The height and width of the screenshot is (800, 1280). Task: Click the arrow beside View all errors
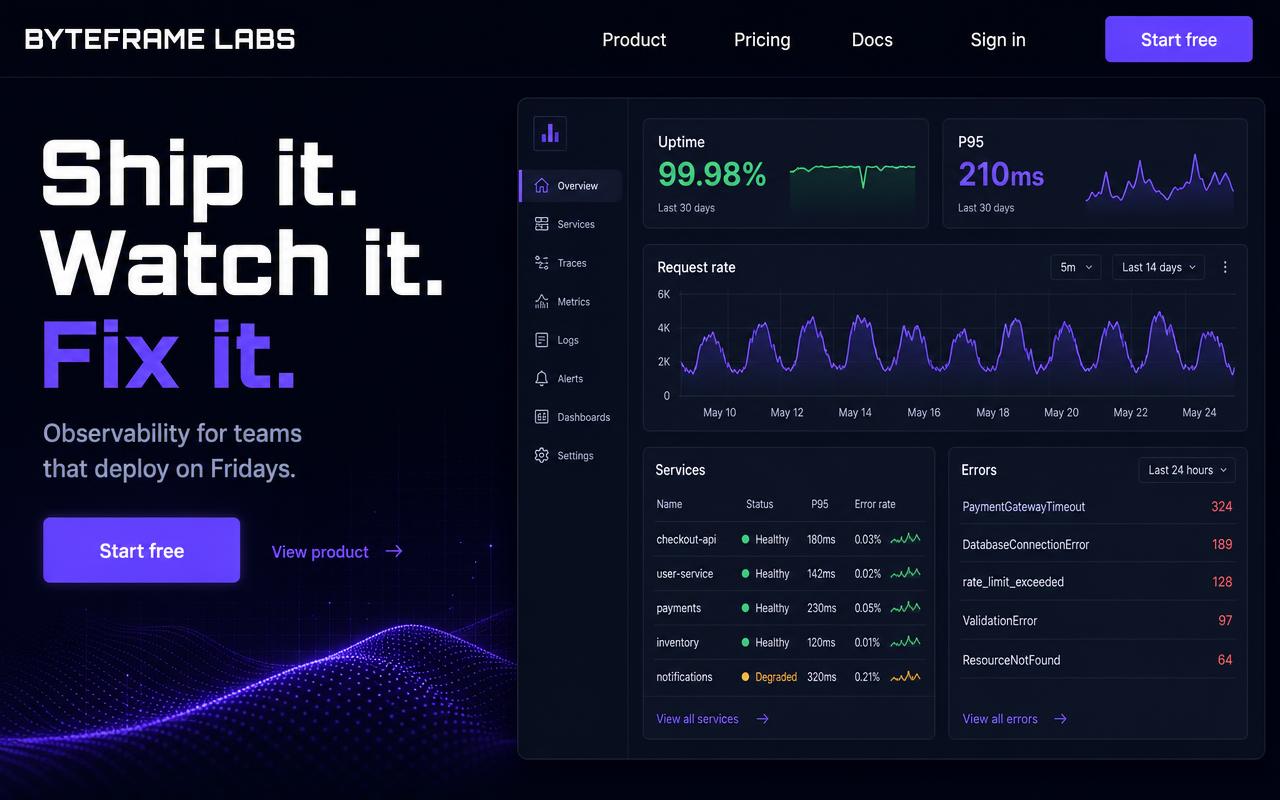click(x=1060, y=719)
